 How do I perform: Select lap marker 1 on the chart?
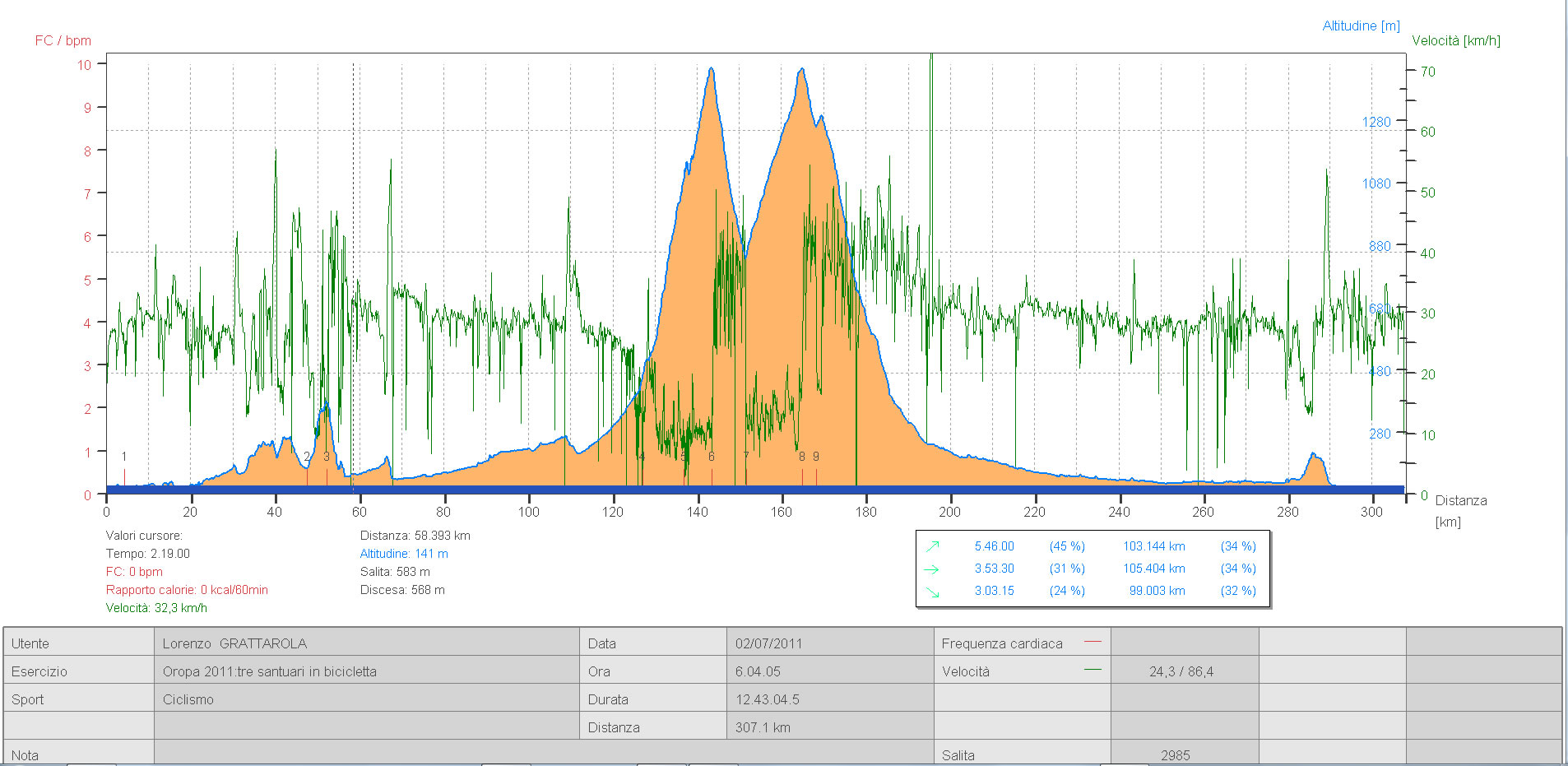coord(124,457)
